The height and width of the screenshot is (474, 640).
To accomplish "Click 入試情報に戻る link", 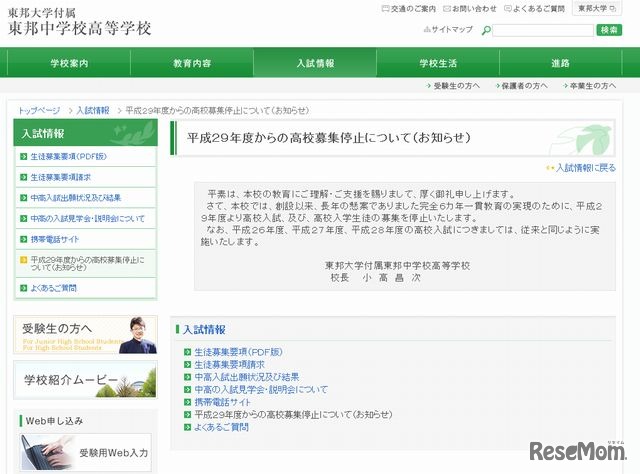I will [581, 168].
